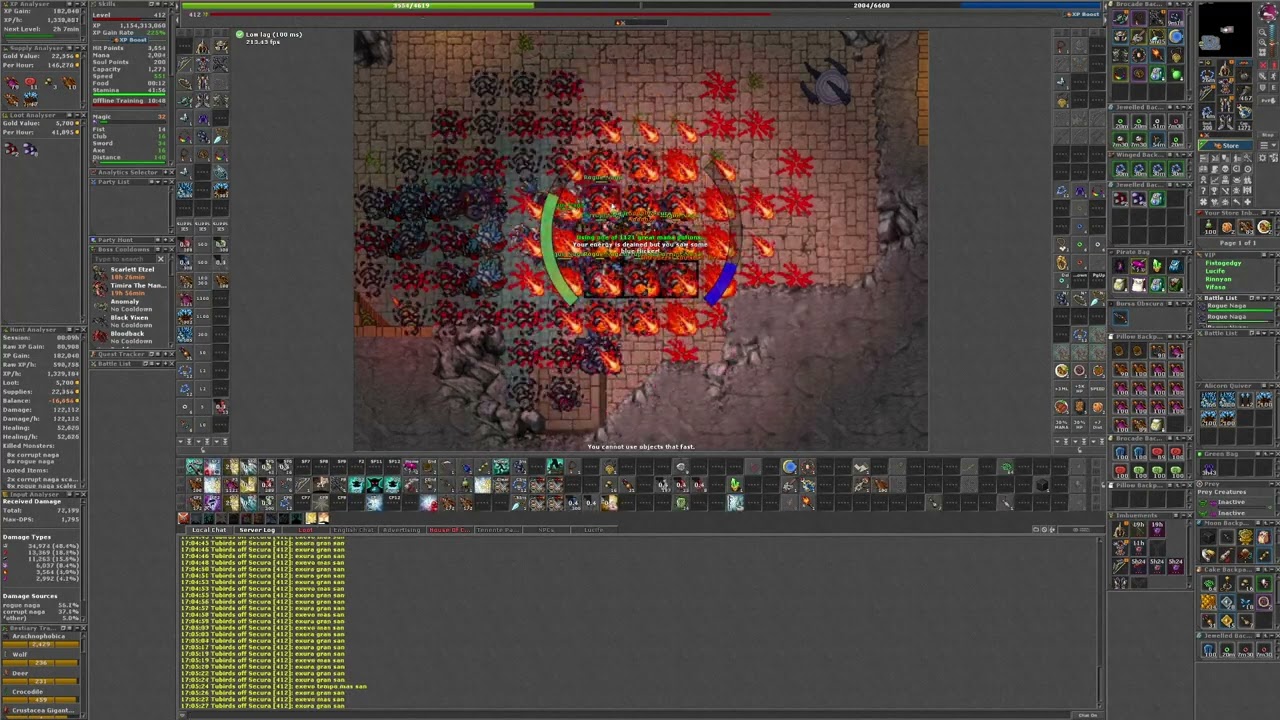Click the purple loot item in Loot Analyser
Viewport: 1280px width, 720px height.
click(30, 150)
